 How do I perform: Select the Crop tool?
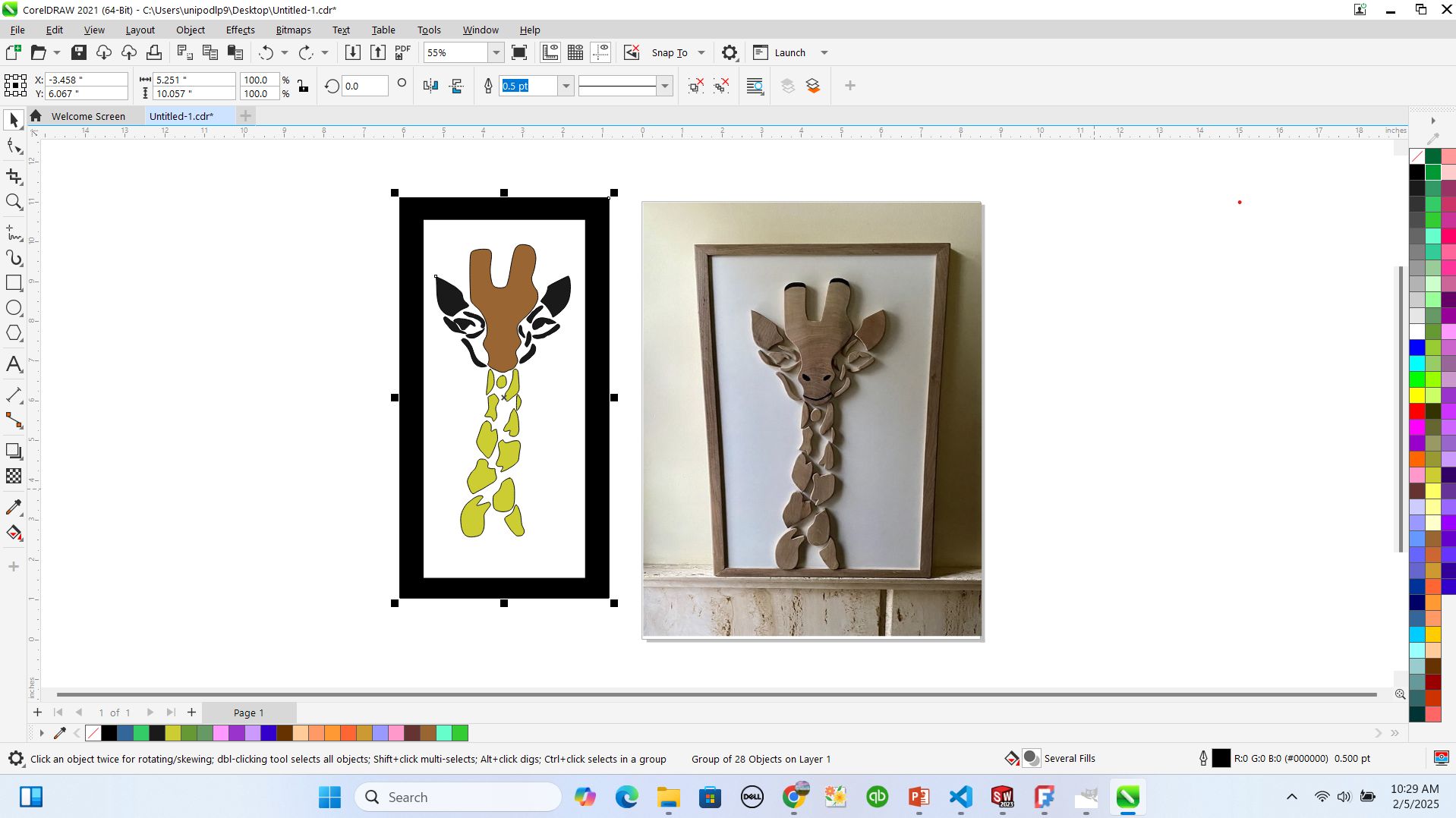coord(14,176)
